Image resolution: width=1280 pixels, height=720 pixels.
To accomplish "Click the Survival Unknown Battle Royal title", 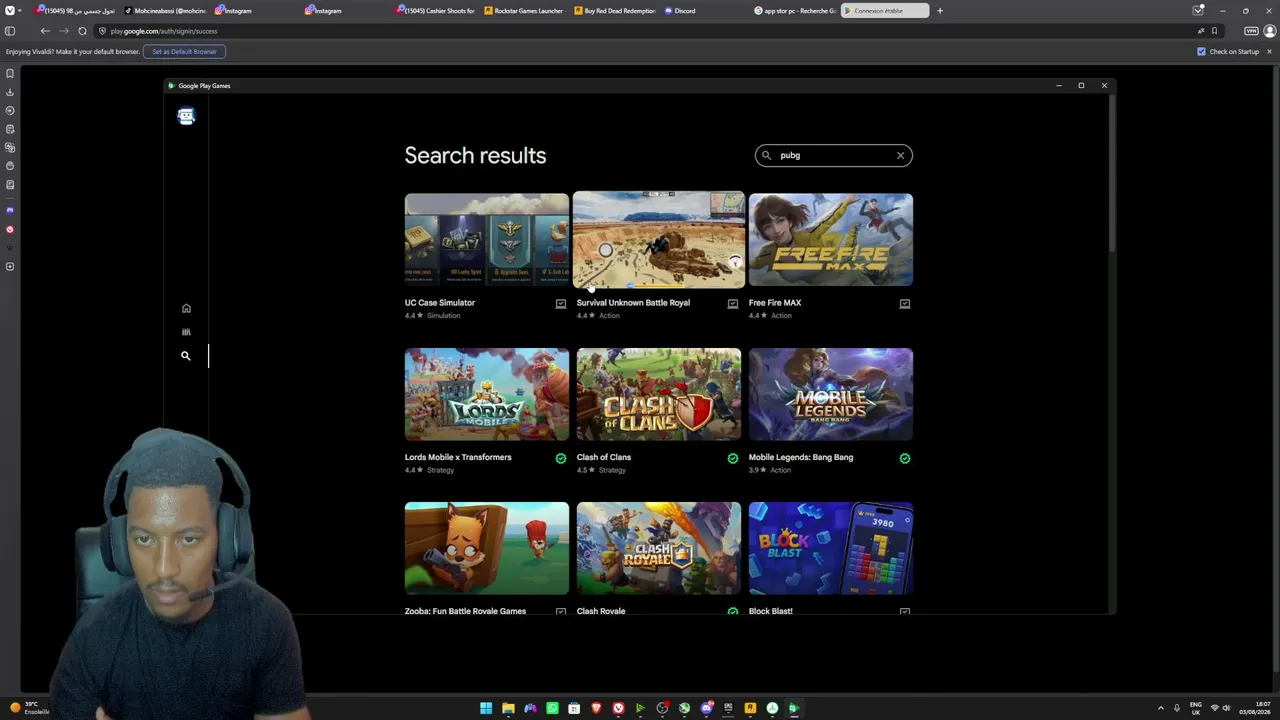I will [x=633, y=303].
